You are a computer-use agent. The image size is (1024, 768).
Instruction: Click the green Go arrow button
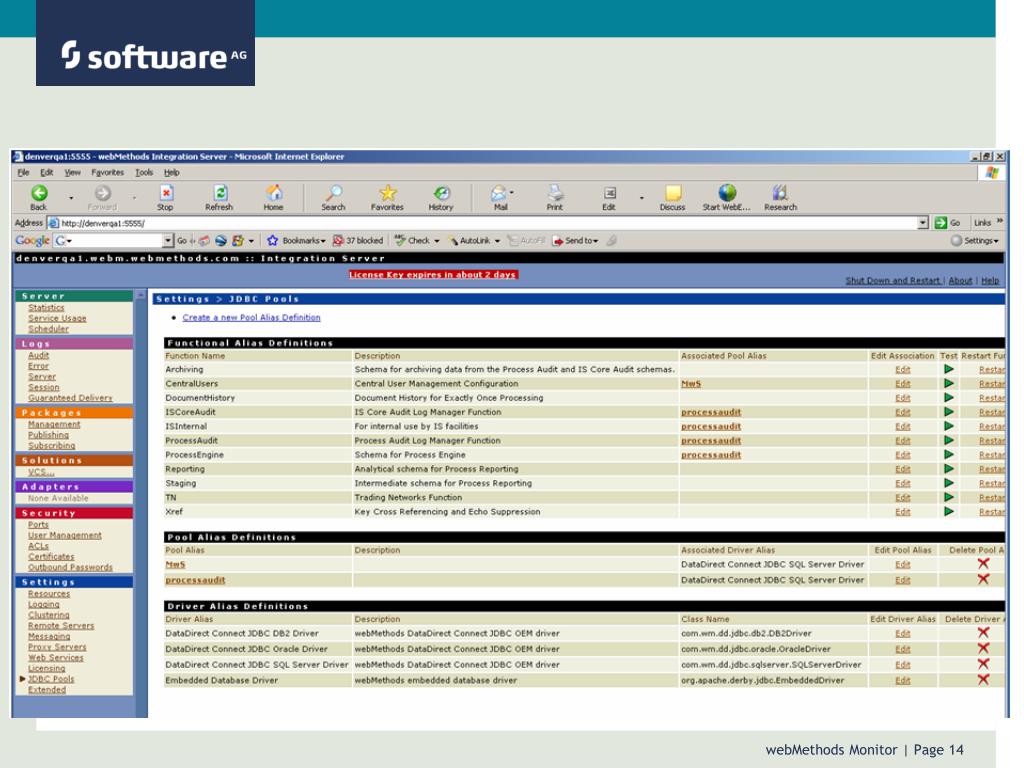(940, 223)
